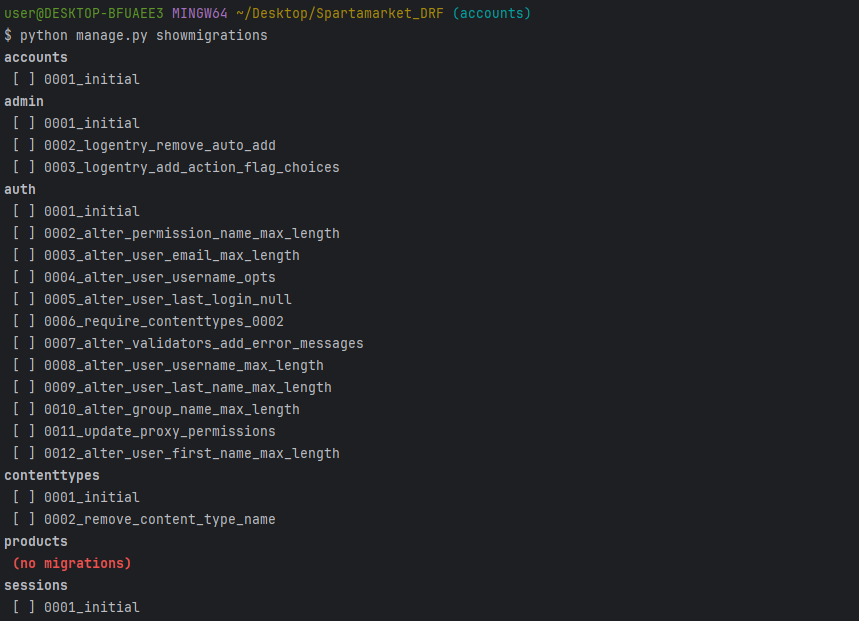Image resolution: width=859 pixels, height=621 pixels.
Task: Click '0011_update_proxy_permissions' migration line
Action: point(160,432)
